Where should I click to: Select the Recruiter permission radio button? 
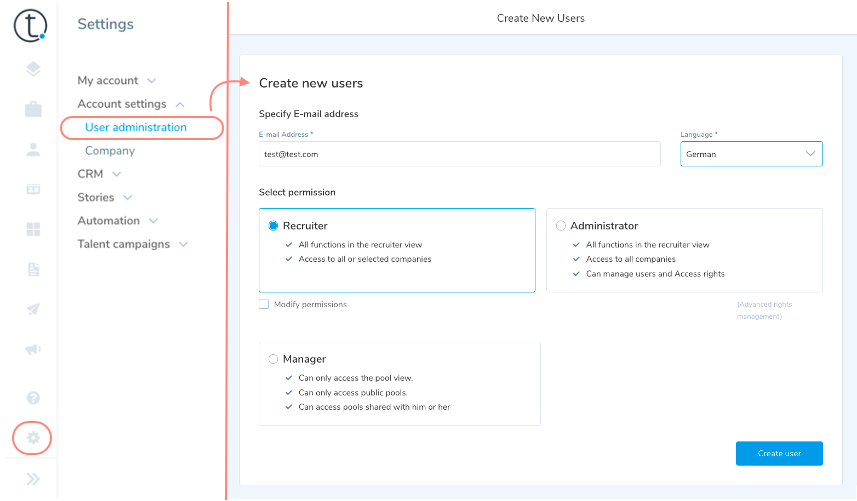tap(274, 226)
